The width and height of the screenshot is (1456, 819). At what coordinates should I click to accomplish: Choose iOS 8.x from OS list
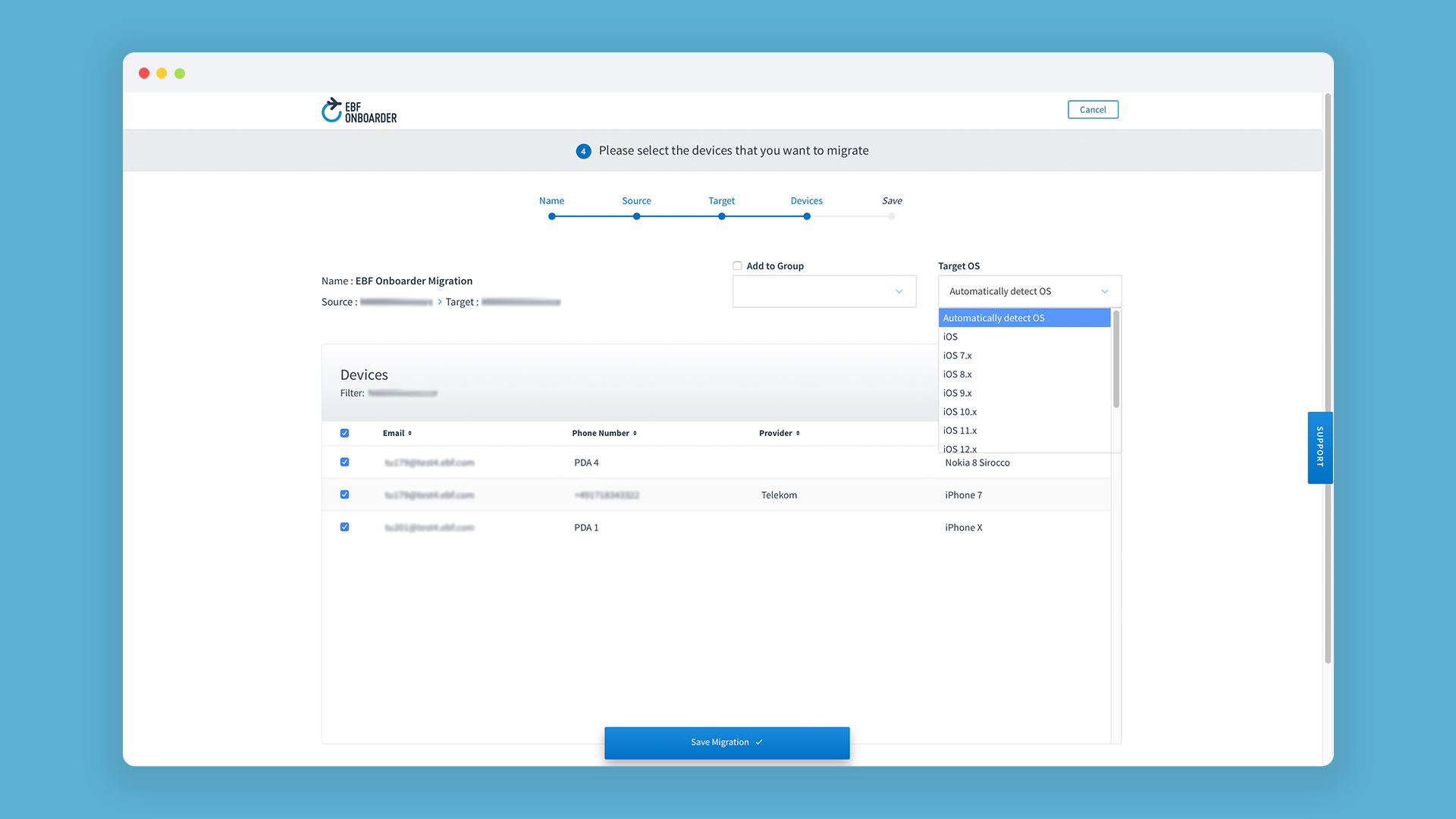tap(1025, 375)
